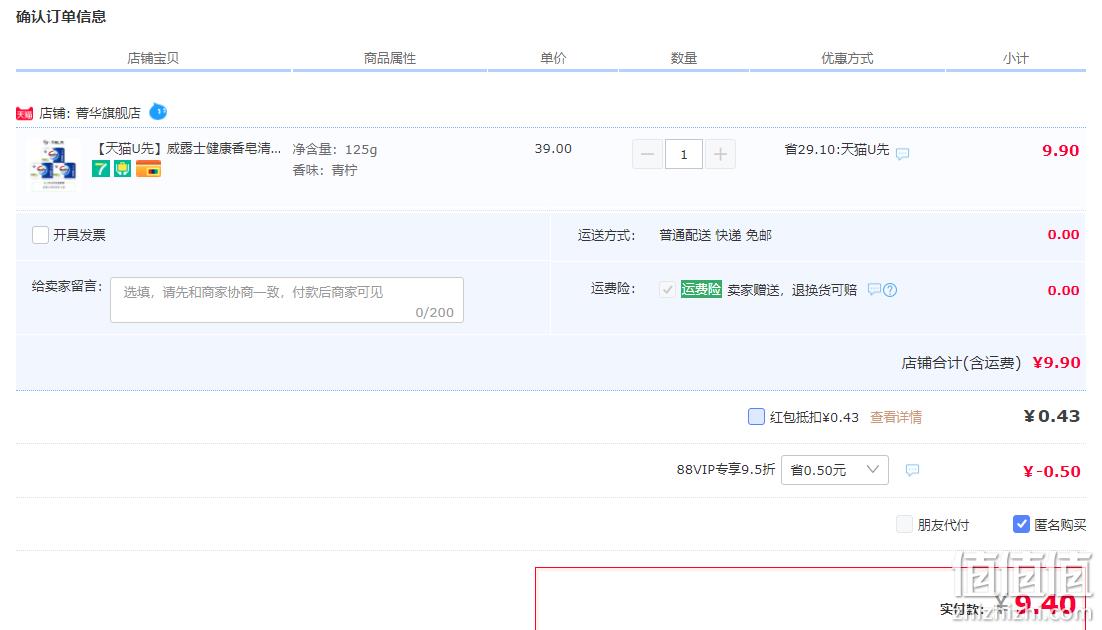Toggle the 运费险 checkbox
This screenshot has height=630, width=1102.
[667, 289]
